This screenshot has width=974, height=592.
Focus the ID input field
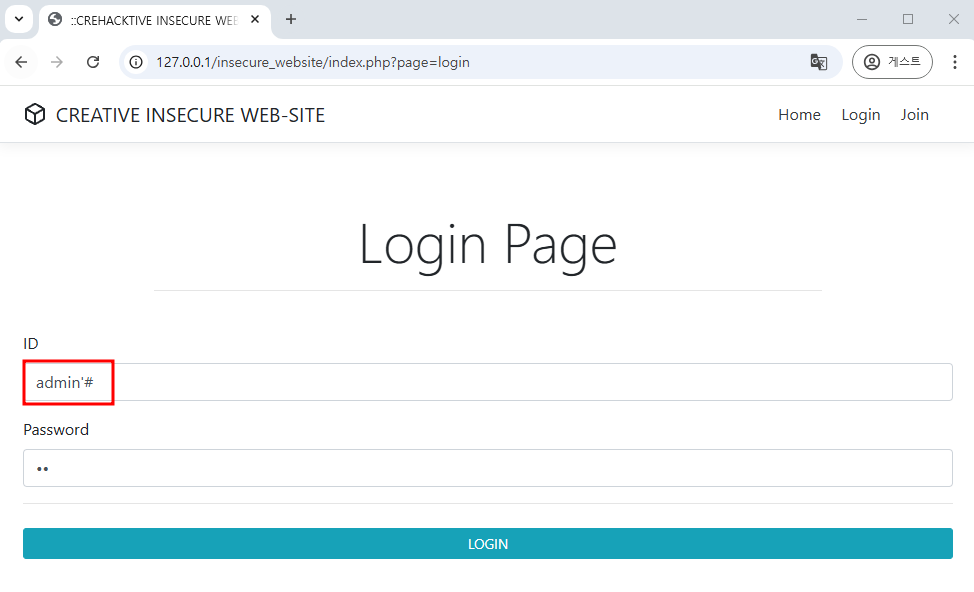488,382
